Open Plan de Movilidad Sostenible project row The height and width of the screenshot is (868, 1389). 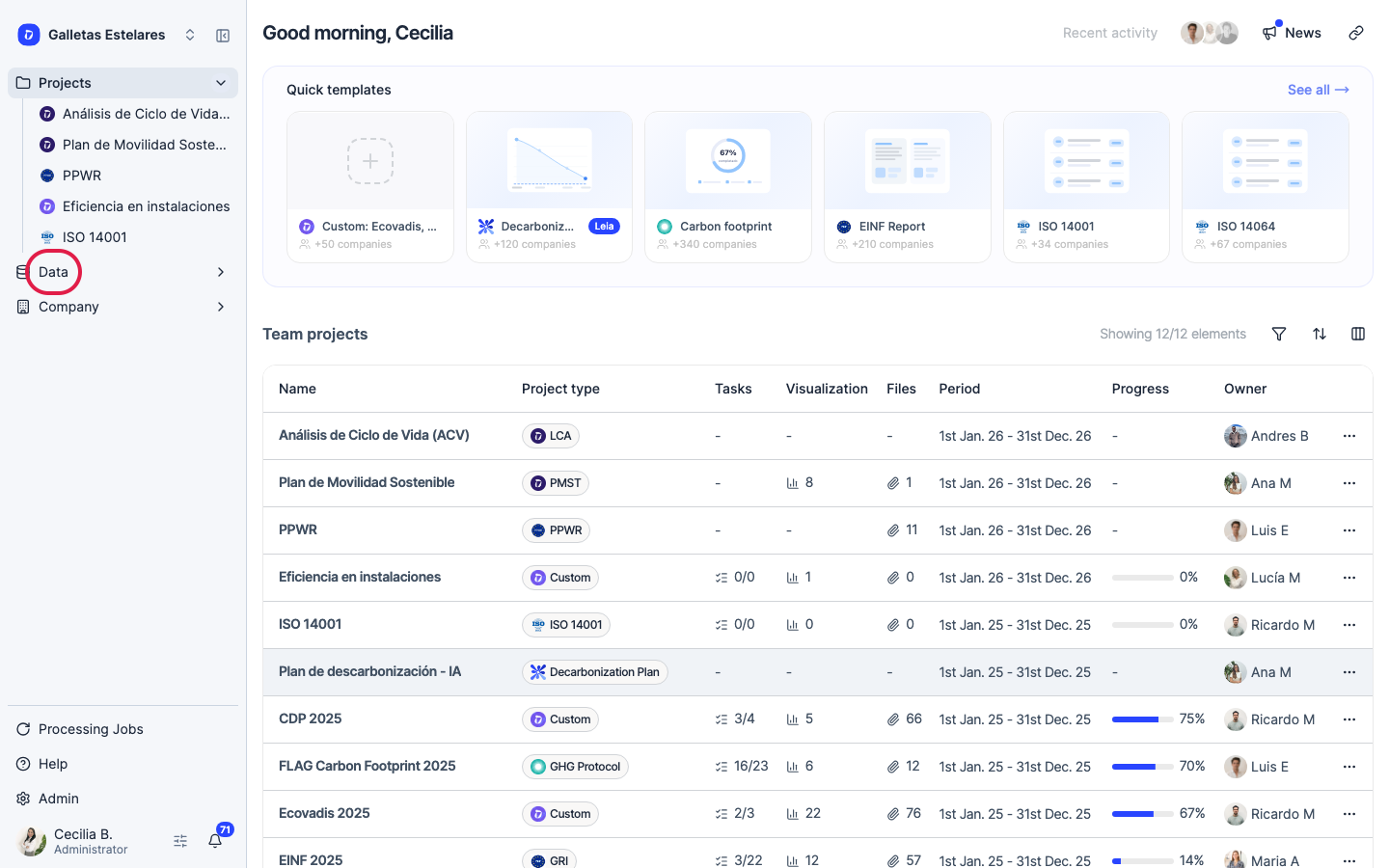pyautogui.click(x=817, y=483)
